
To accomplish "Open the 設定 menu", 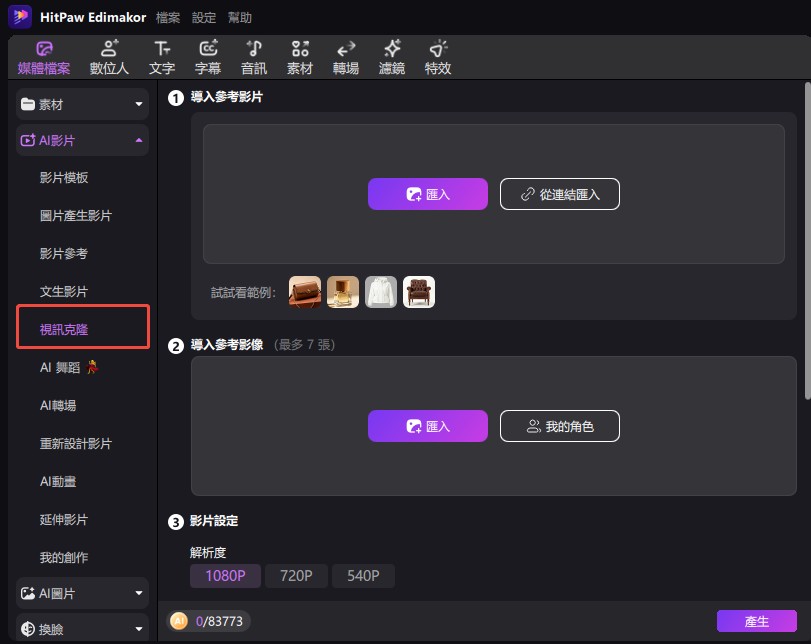I will (x=204, y=18).
